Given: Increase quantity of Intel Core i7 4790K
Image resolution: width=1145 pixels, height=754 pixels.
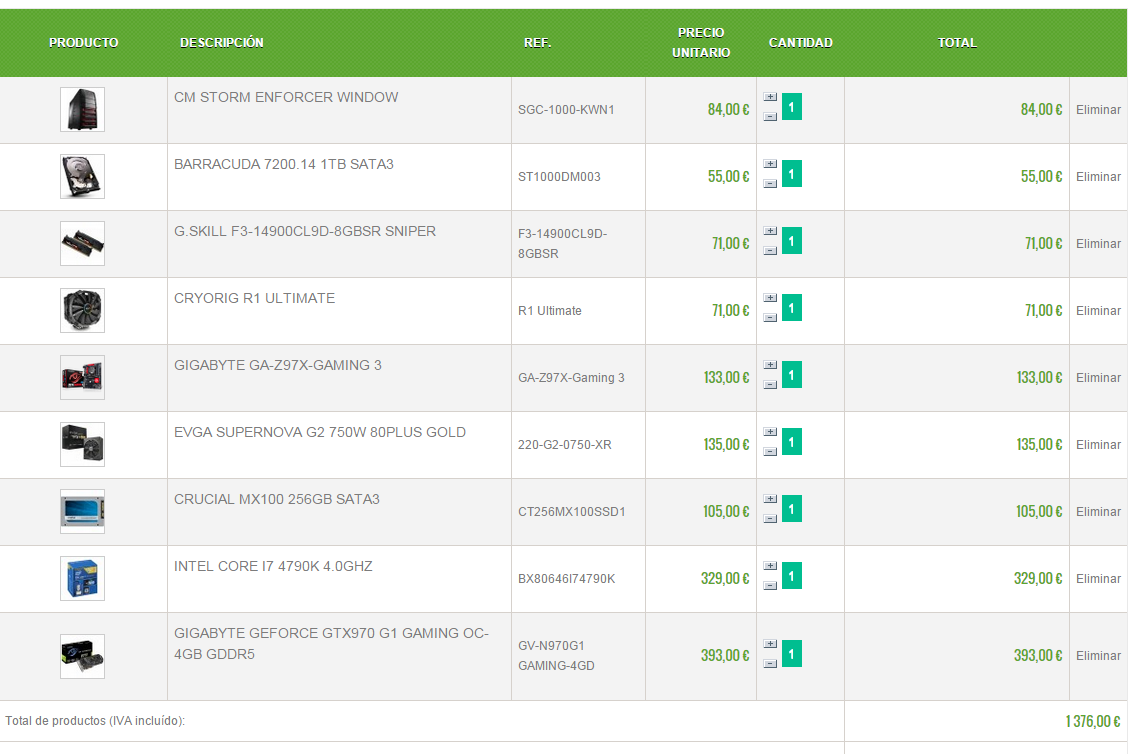Looking at the screenshot, I should (x=770, y=566).
